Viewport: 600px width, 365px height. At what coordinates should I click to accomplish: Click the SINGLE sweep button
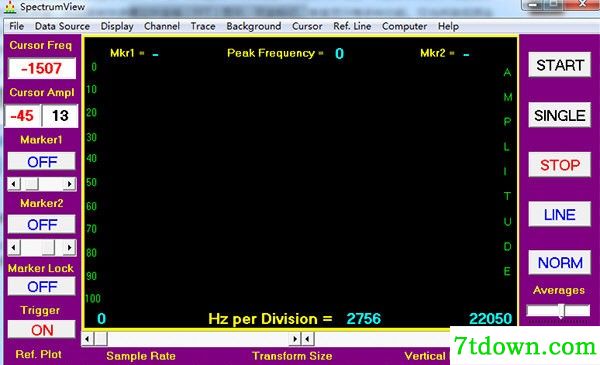point(560,115)
